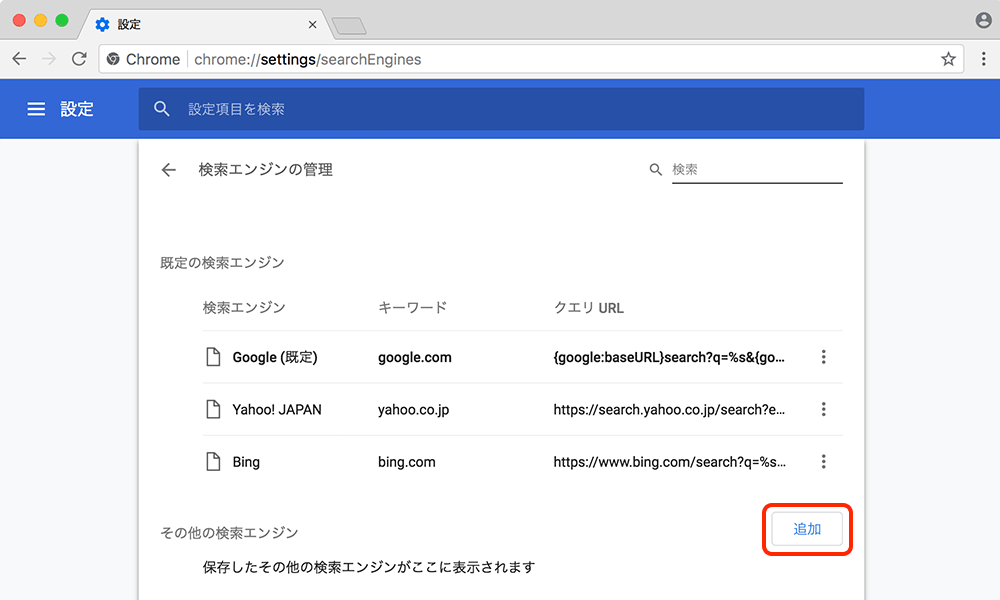Click magnifier beside 検索 field
Screen dimensions: 1000x600
[656, 170]
